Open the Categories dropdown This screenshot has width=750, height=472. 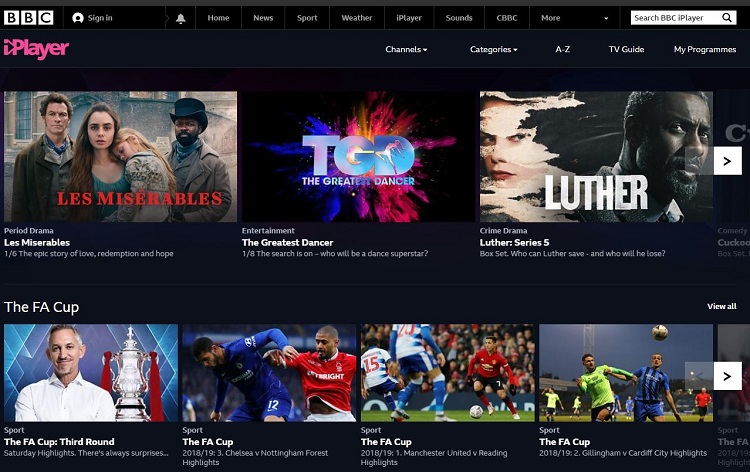(x=494, y=49)
